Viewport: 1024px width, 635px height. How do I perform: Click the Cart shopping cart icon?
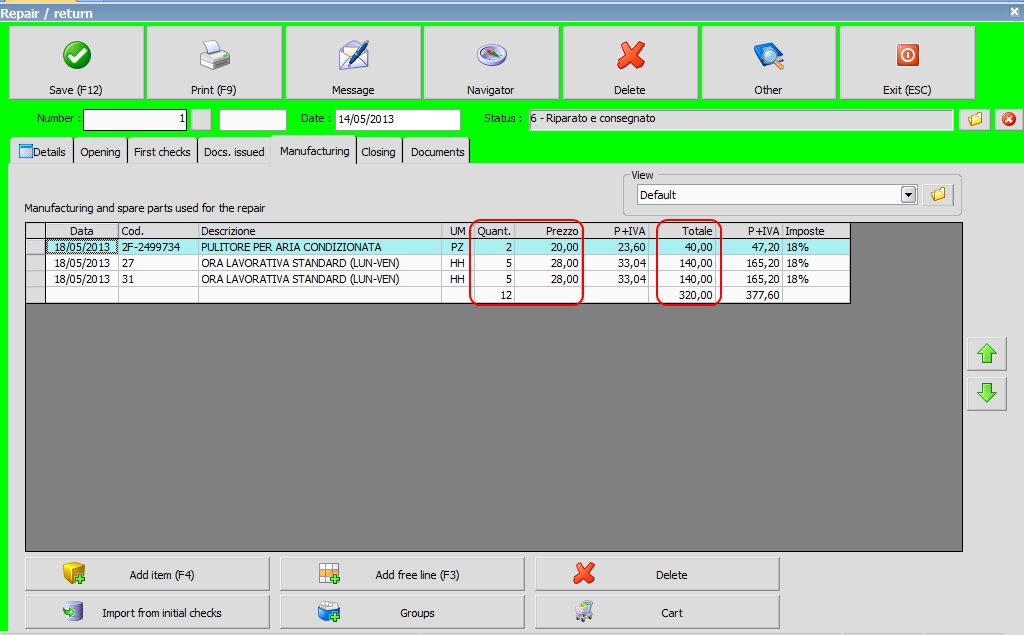(x=584, y=611)
